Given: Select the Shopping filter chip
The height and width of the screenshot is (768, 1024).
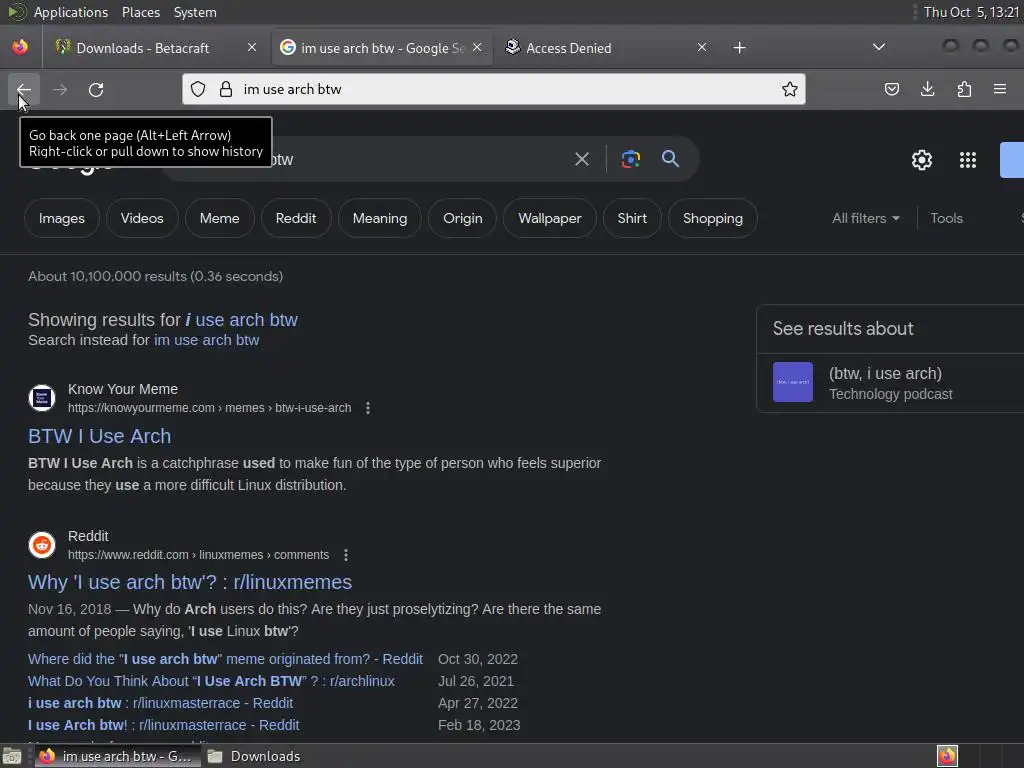Looking at the screenshot, I should coord(712,218).
